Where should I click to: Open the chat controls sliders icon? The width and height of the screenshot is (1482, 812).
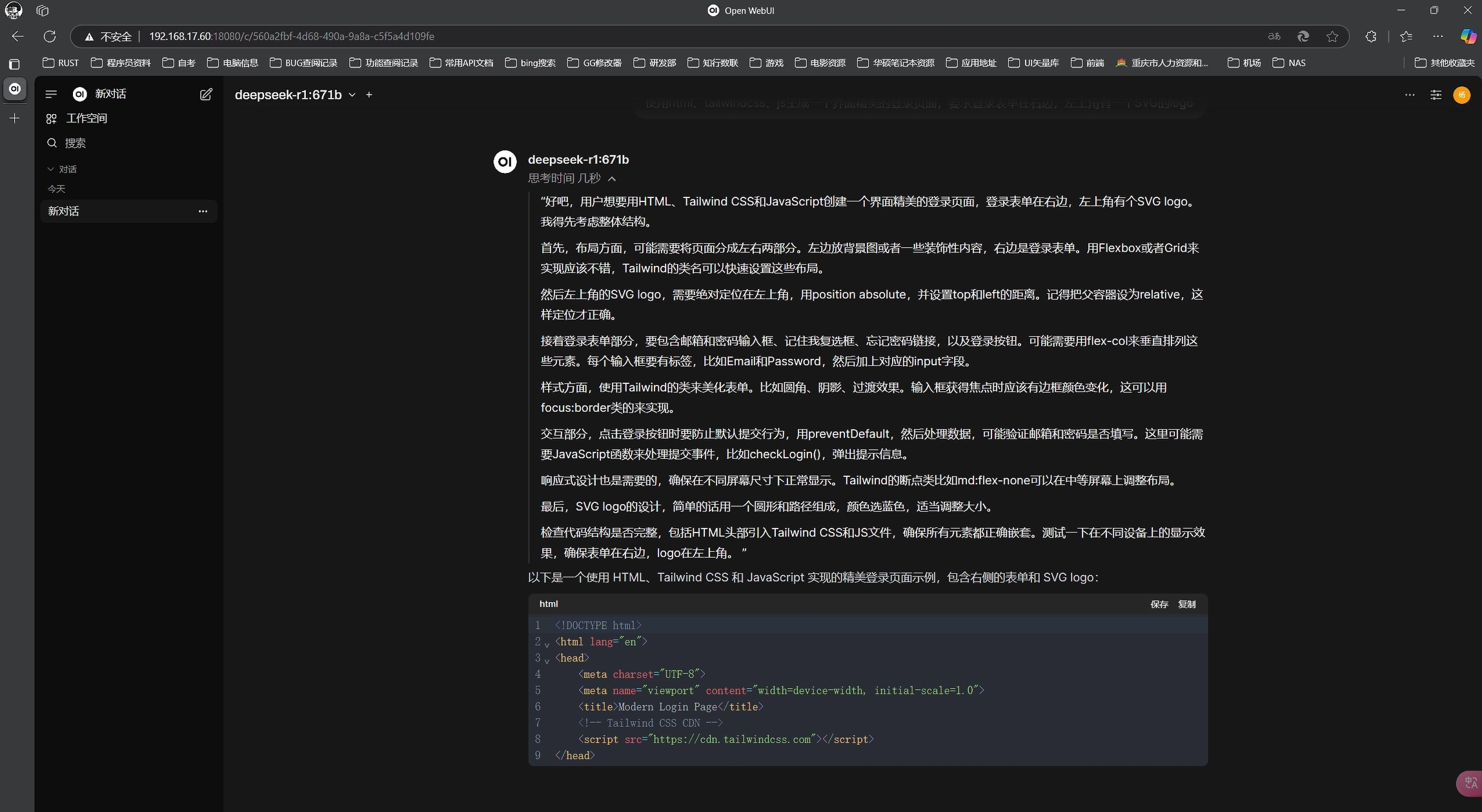[1436, 95]
